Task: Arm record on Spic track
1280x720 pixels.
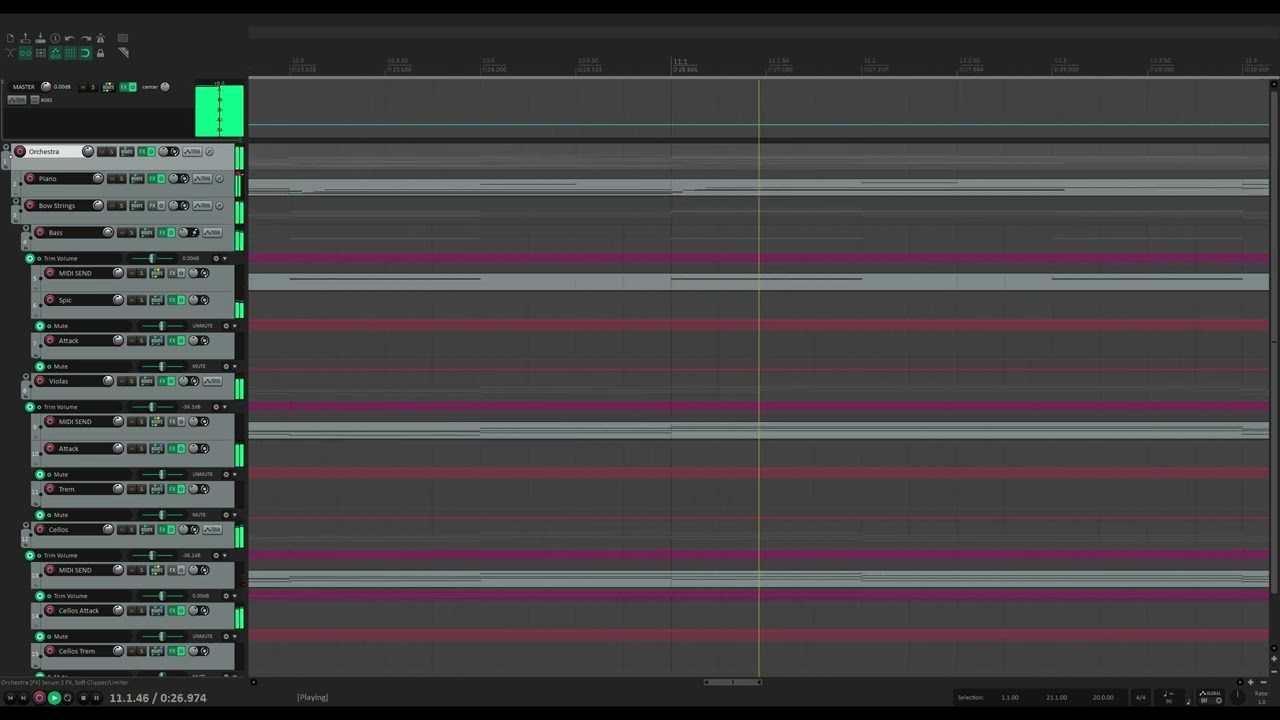Action: pos(50,300)
